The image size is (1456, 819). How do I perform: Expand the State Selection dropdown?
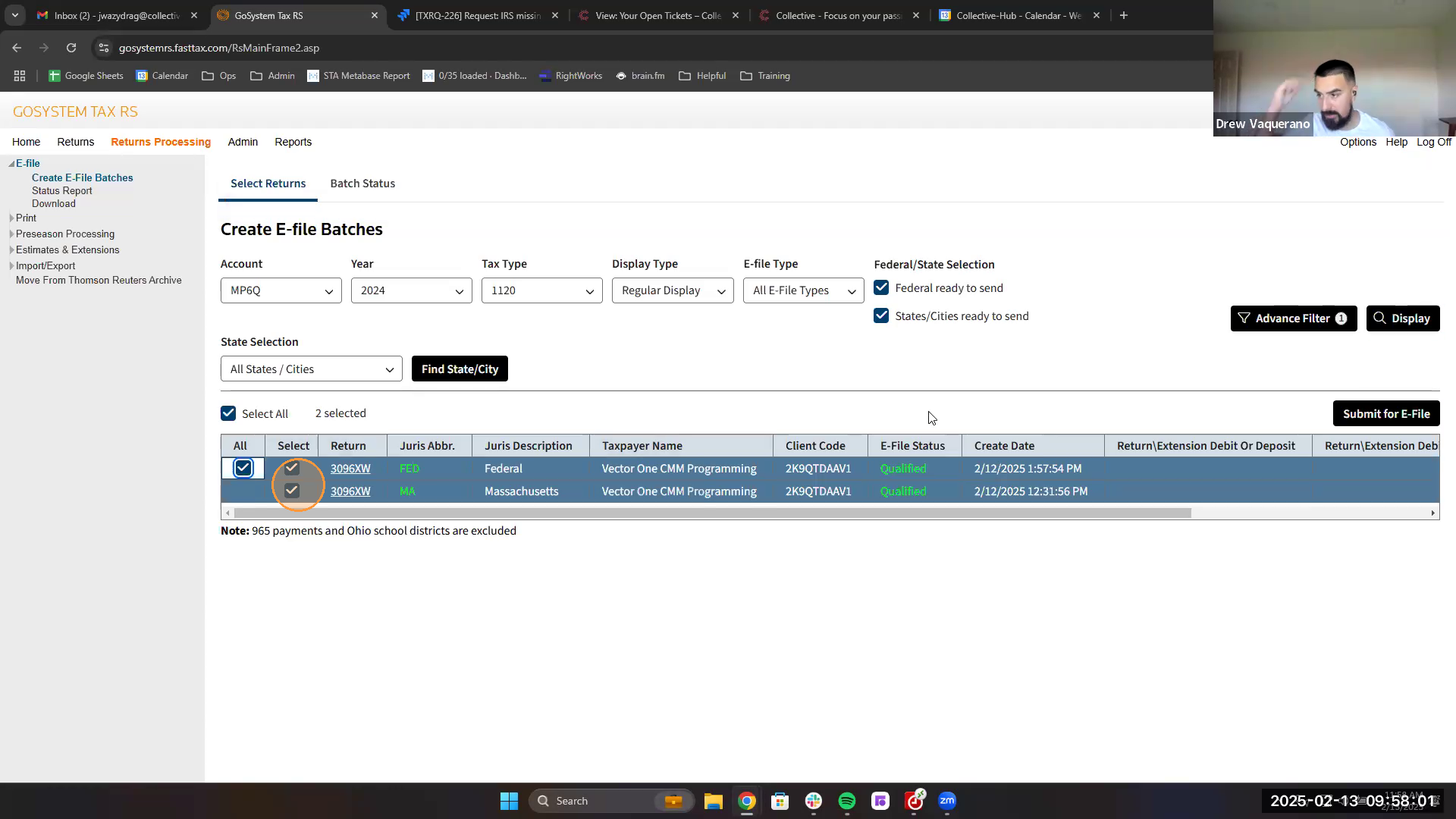click(311, 369)
